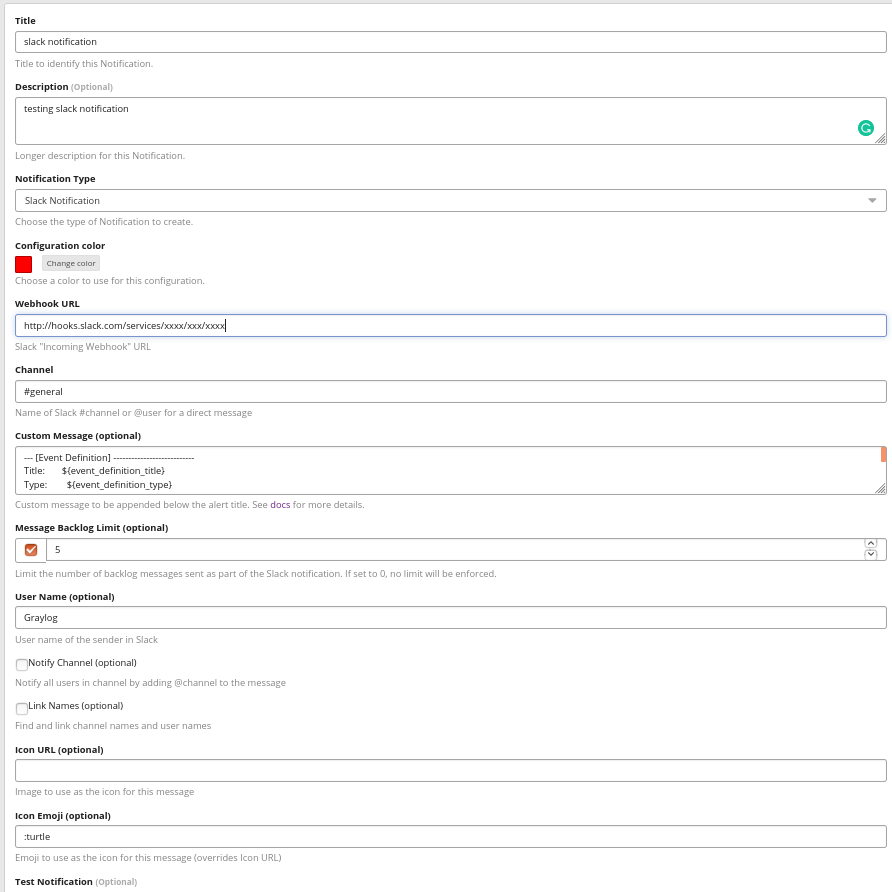Click the Webhook URL field
Image resolution: width=892 pixels, height=892 pixels.
450,326
